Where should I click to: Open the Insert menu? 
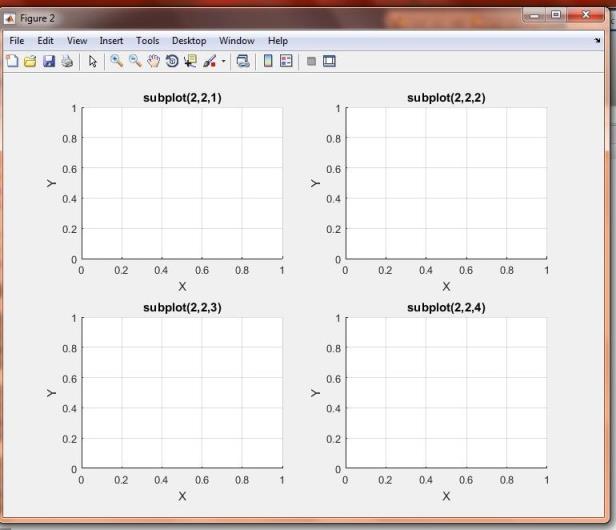click(111, 41)
